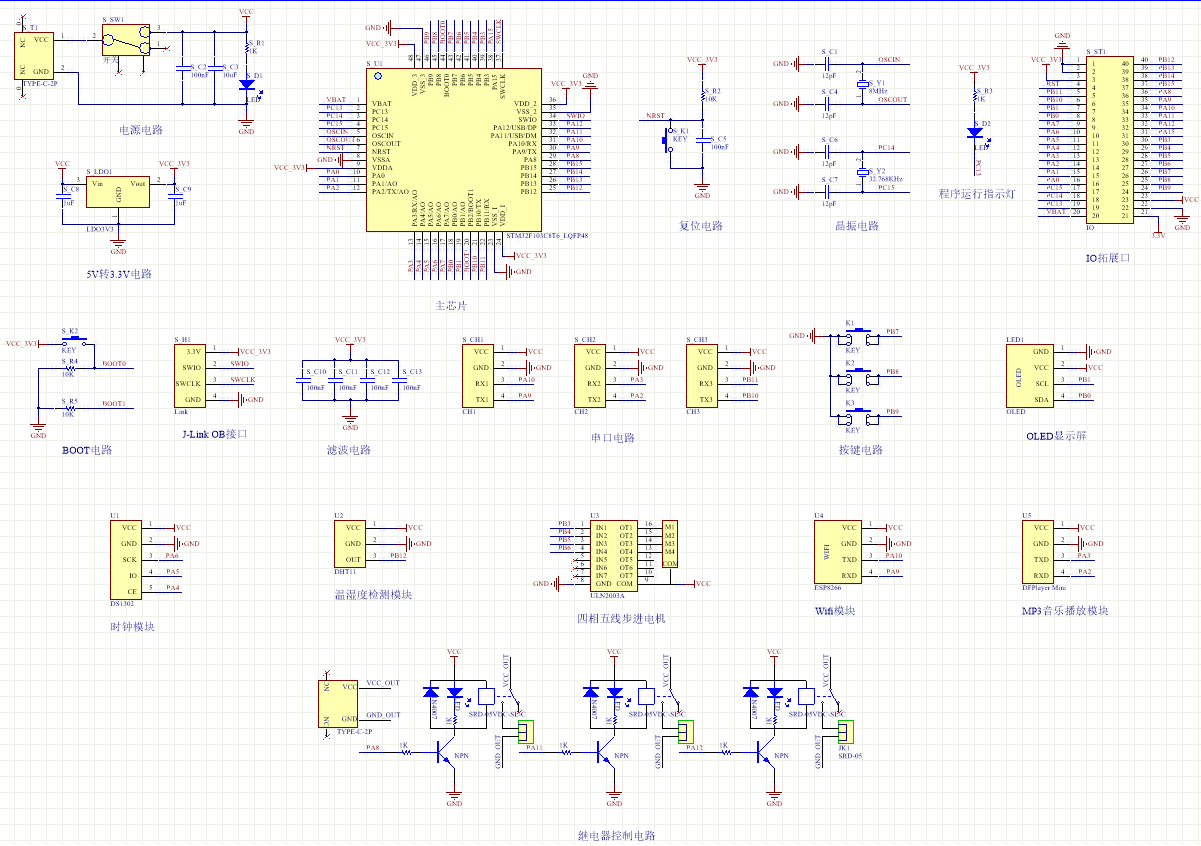1201x846 pixels.
Task: Click the '温湿度检测模块' label
Action: 373,595
